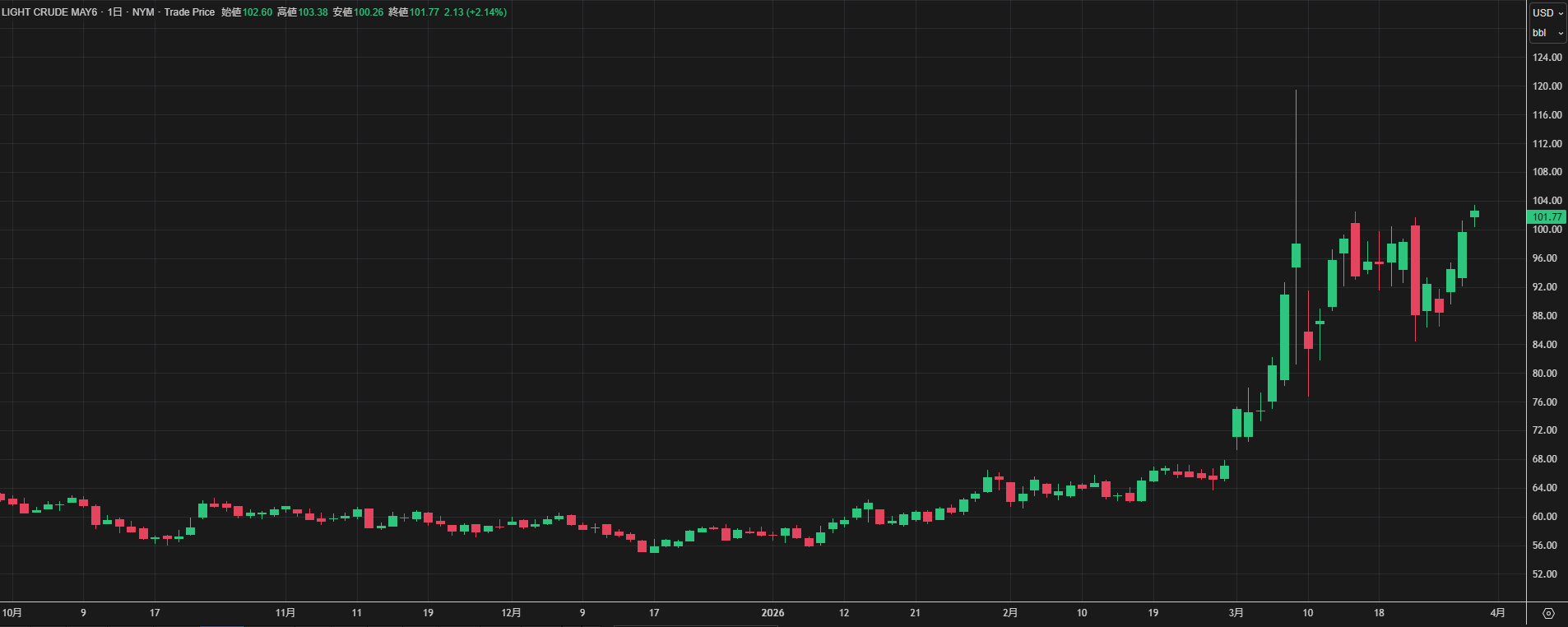The height and width of the screenshot is (627, 1568).
Task: Click the LIGHT CRUDE MAY6 symbol title
Action: pos(49,12)
